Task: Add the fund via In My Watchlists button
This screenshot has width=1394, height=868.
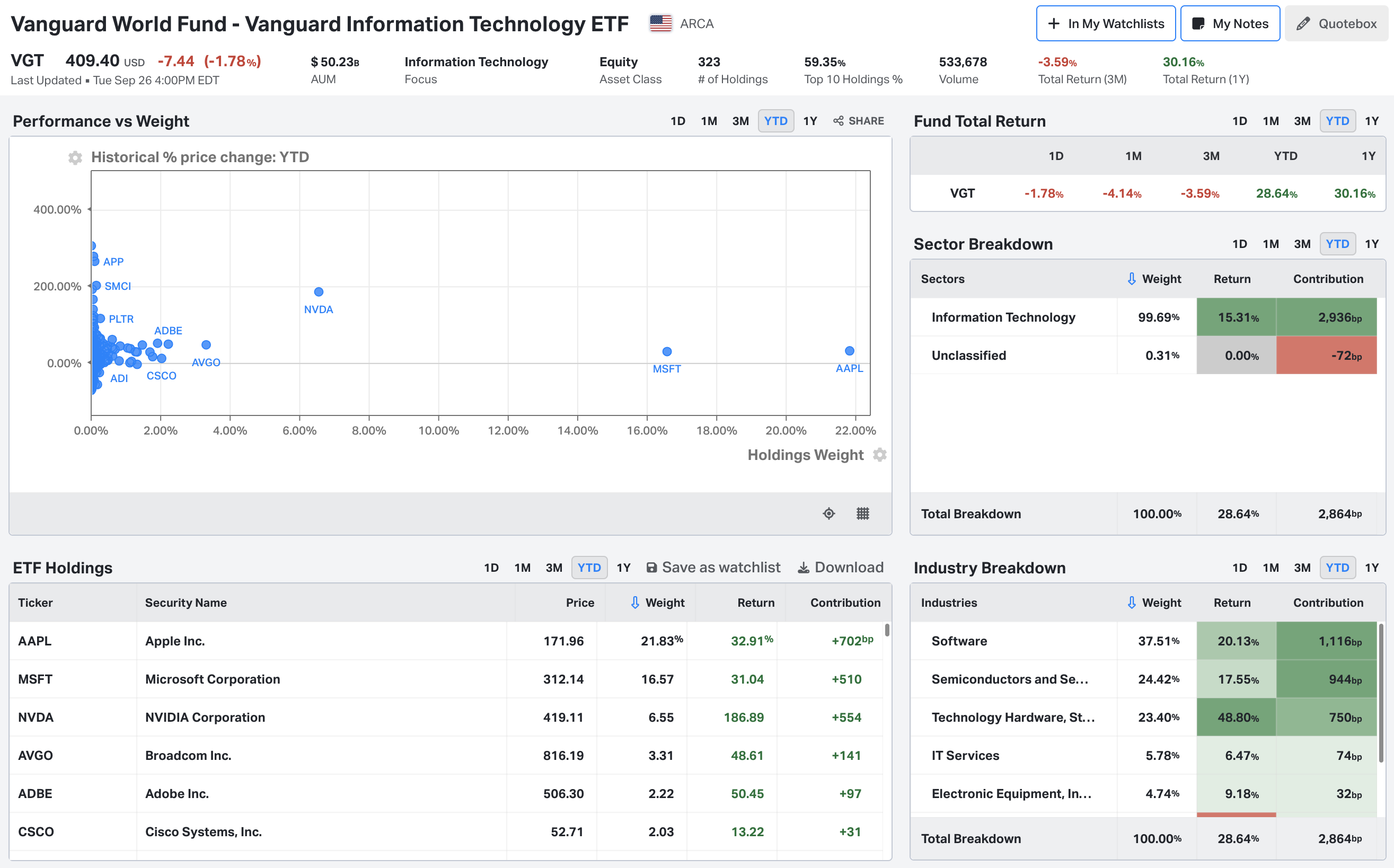Action: 1106,23
